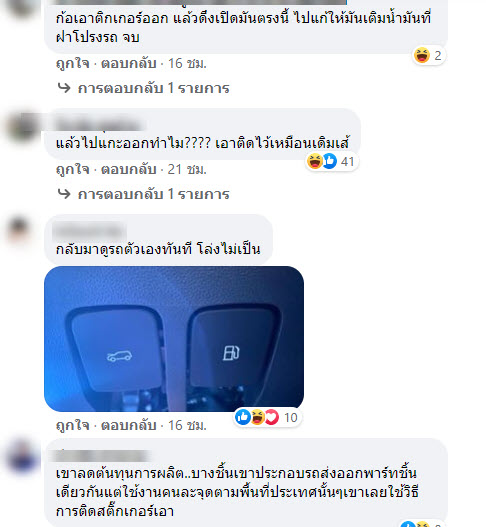This screenshot has height=527, width=486.
Task: Click the reply arrow icon under the 21 ชม. comment
Action: click(64, 194)
